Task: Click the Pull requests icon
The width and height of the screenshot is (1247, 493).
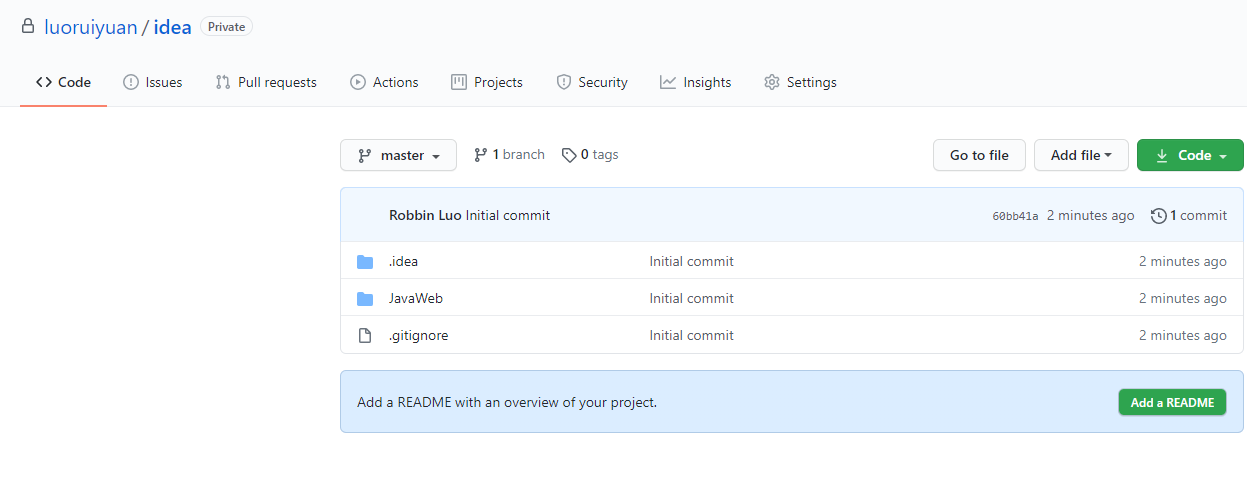Action: (x=223, y=82)
